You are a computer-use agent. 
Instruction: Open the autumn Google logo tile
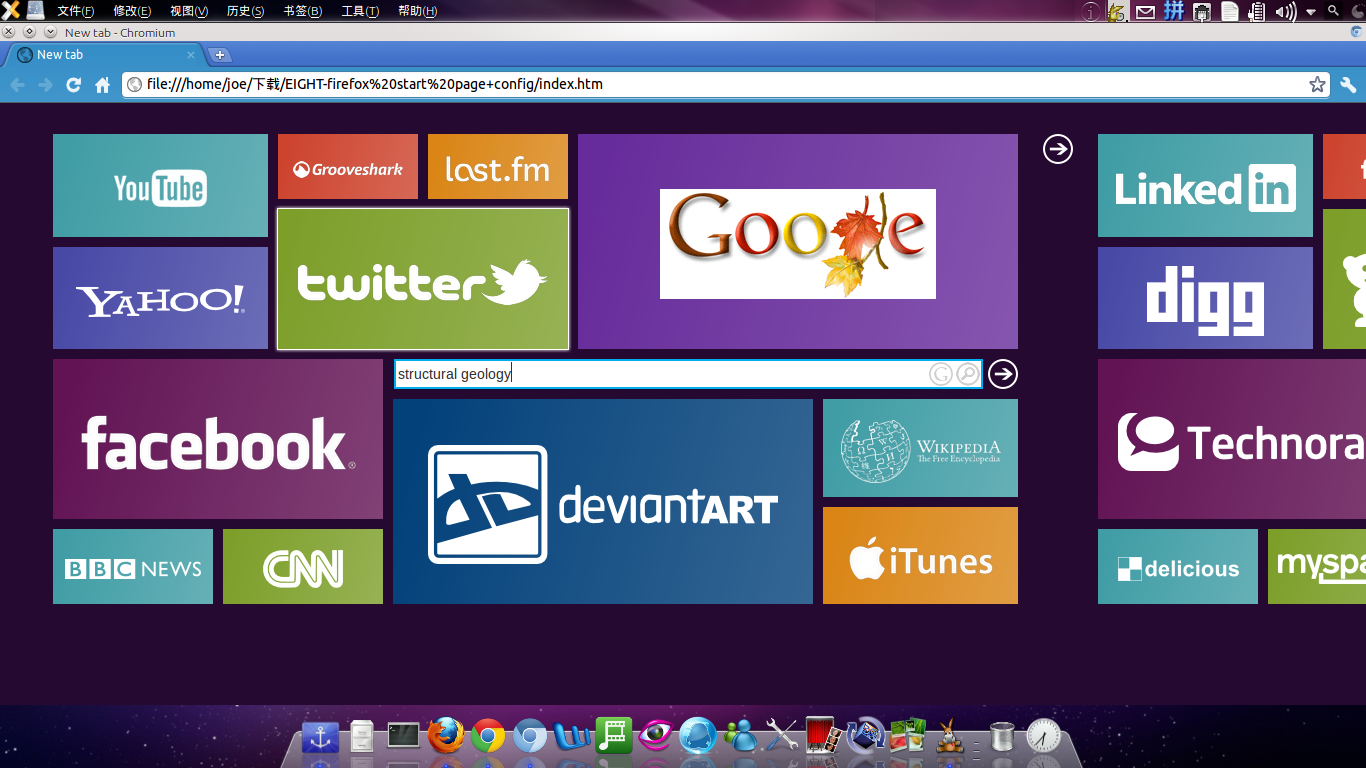[x=798, y=242]
